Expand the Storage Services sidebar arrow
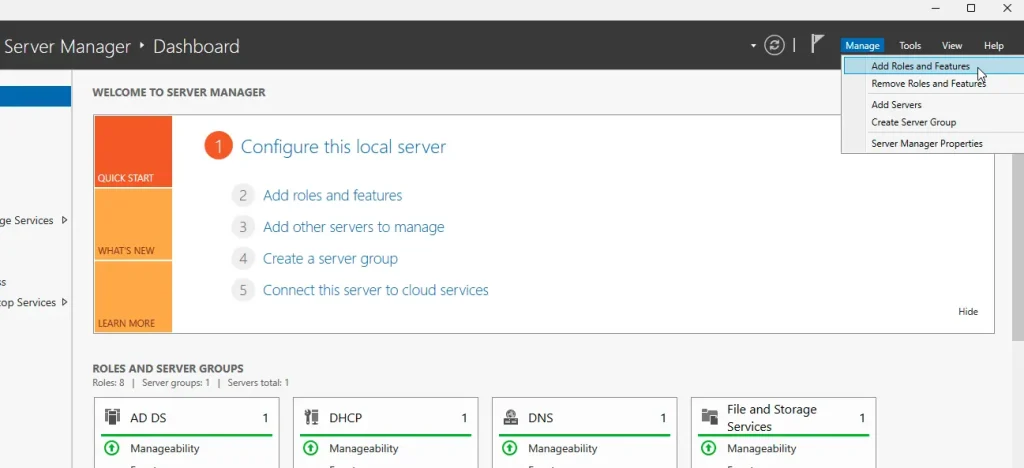The height and width of the screenshot is (468, 1024). 65,220
